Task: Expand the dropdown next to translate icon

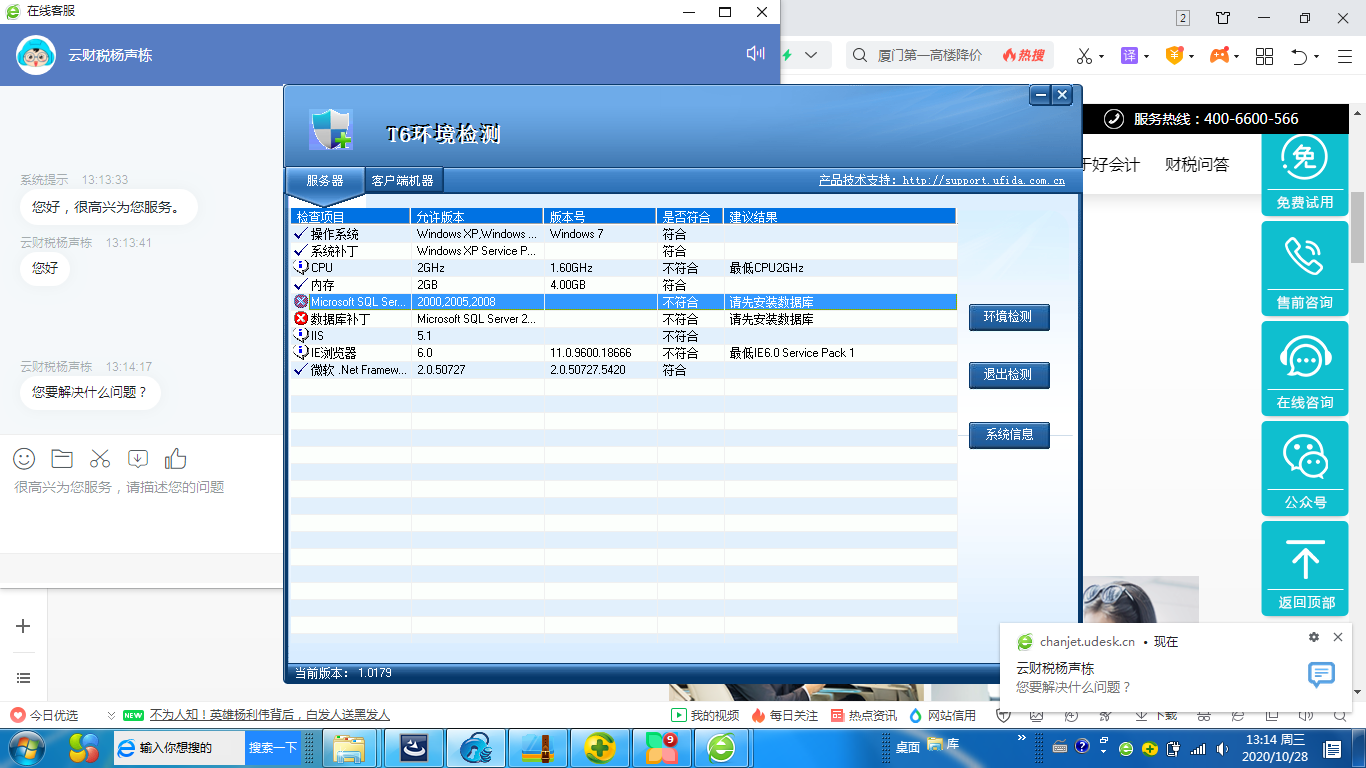Action: pyautogui.click(x=1146, y=57)
